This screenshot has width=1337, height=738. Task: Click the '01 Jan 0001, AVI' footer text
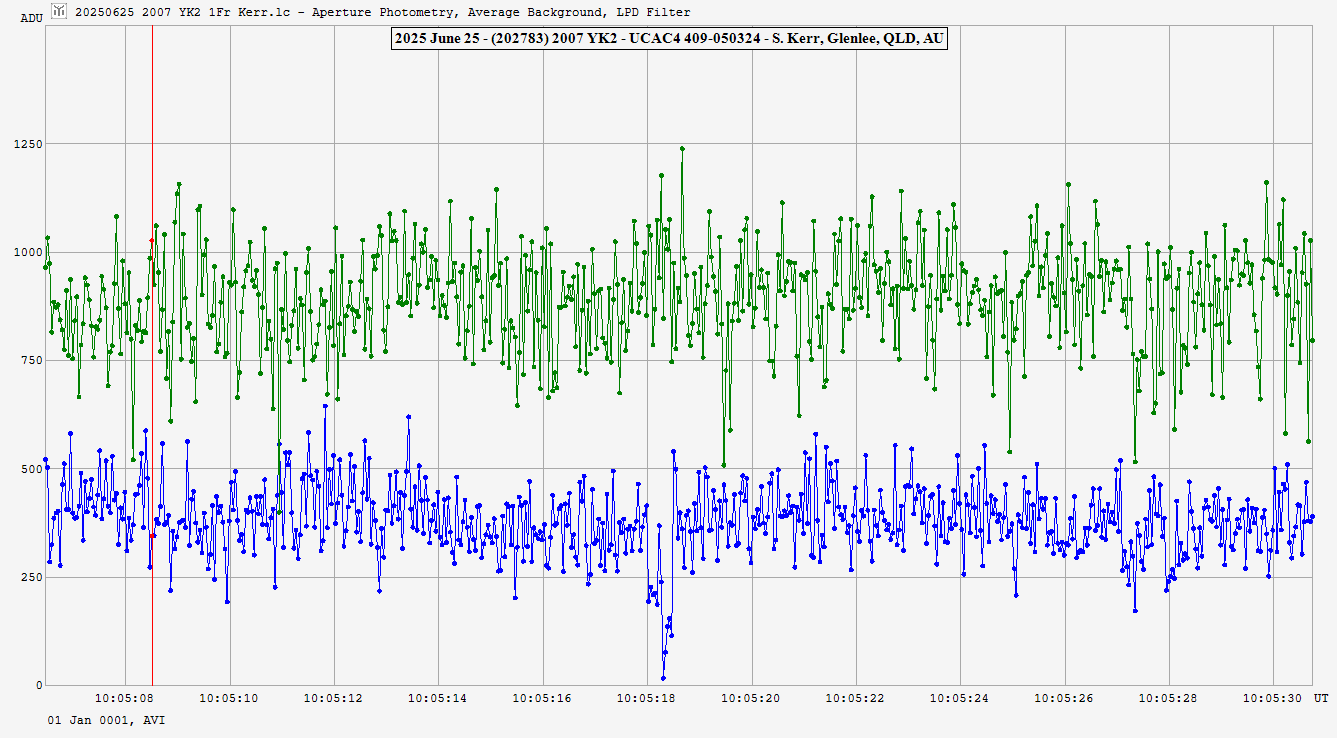(x=106, y=719)
